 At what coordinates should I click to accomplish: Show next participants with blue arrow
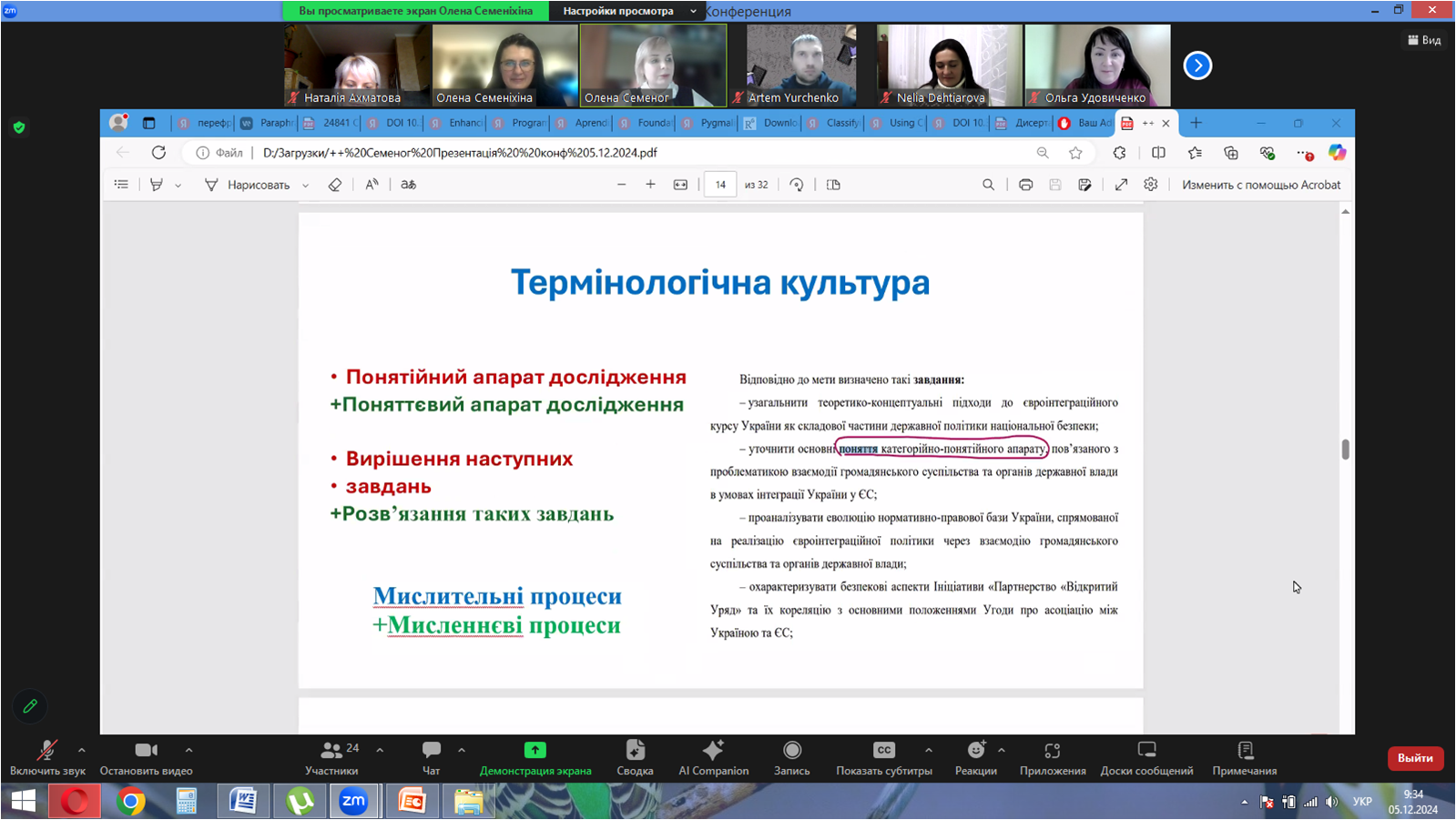pyautogui.click(x=1197, y=66)
